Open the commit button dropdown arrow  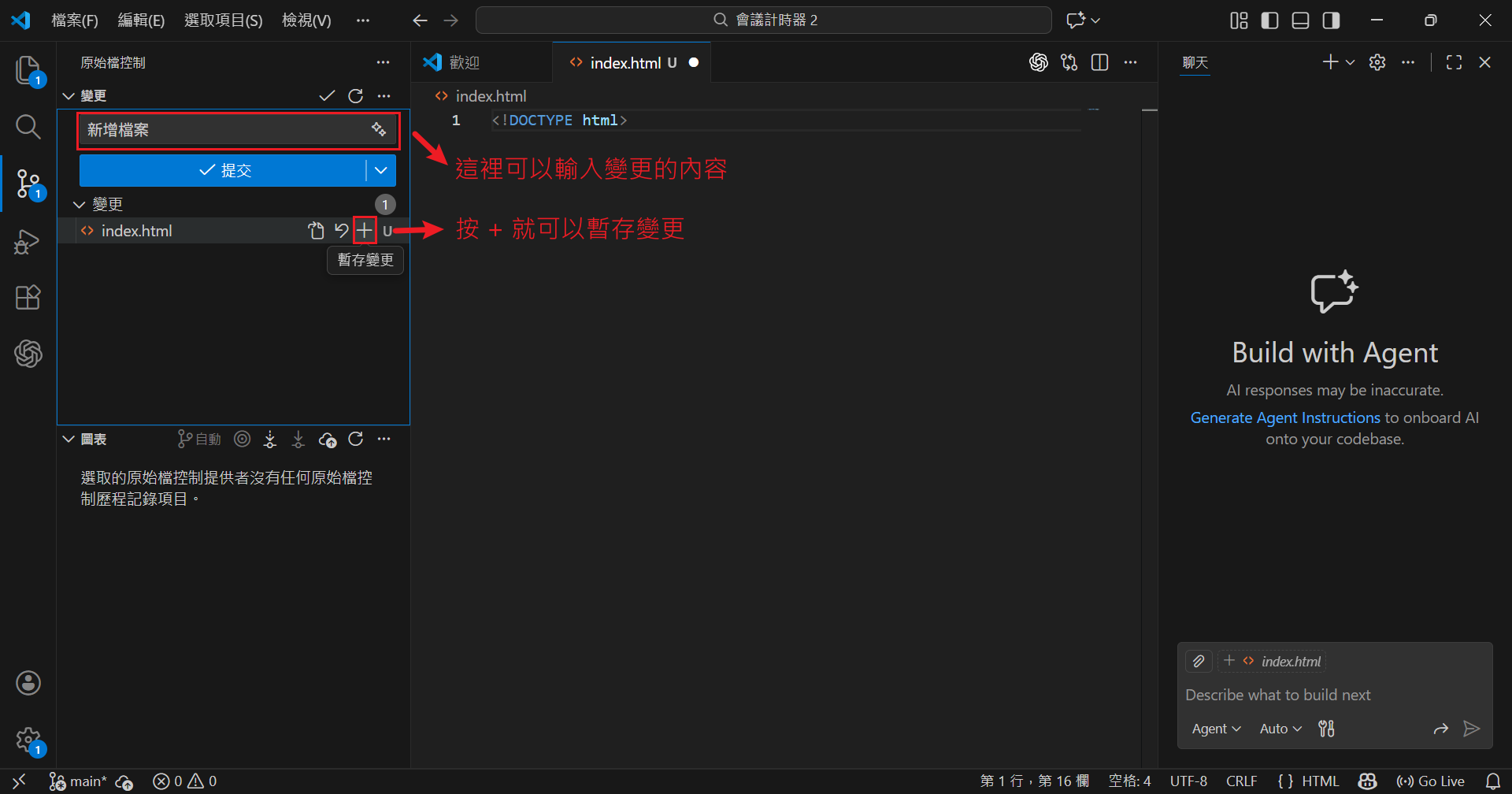click(381, 170)
